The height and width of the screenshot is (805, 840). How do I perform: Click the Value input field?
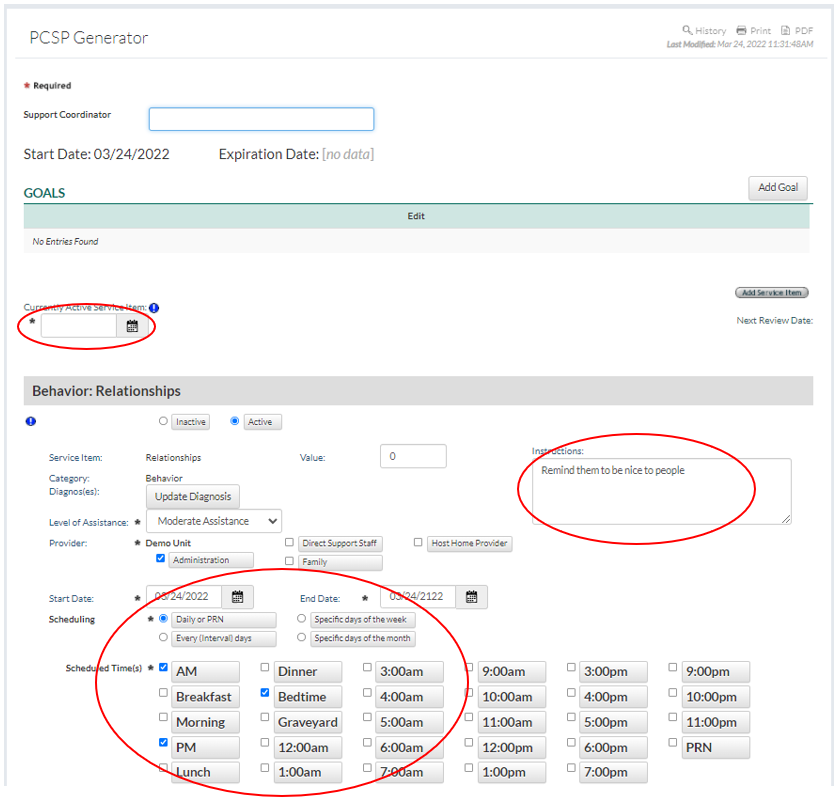click(412, 456)
